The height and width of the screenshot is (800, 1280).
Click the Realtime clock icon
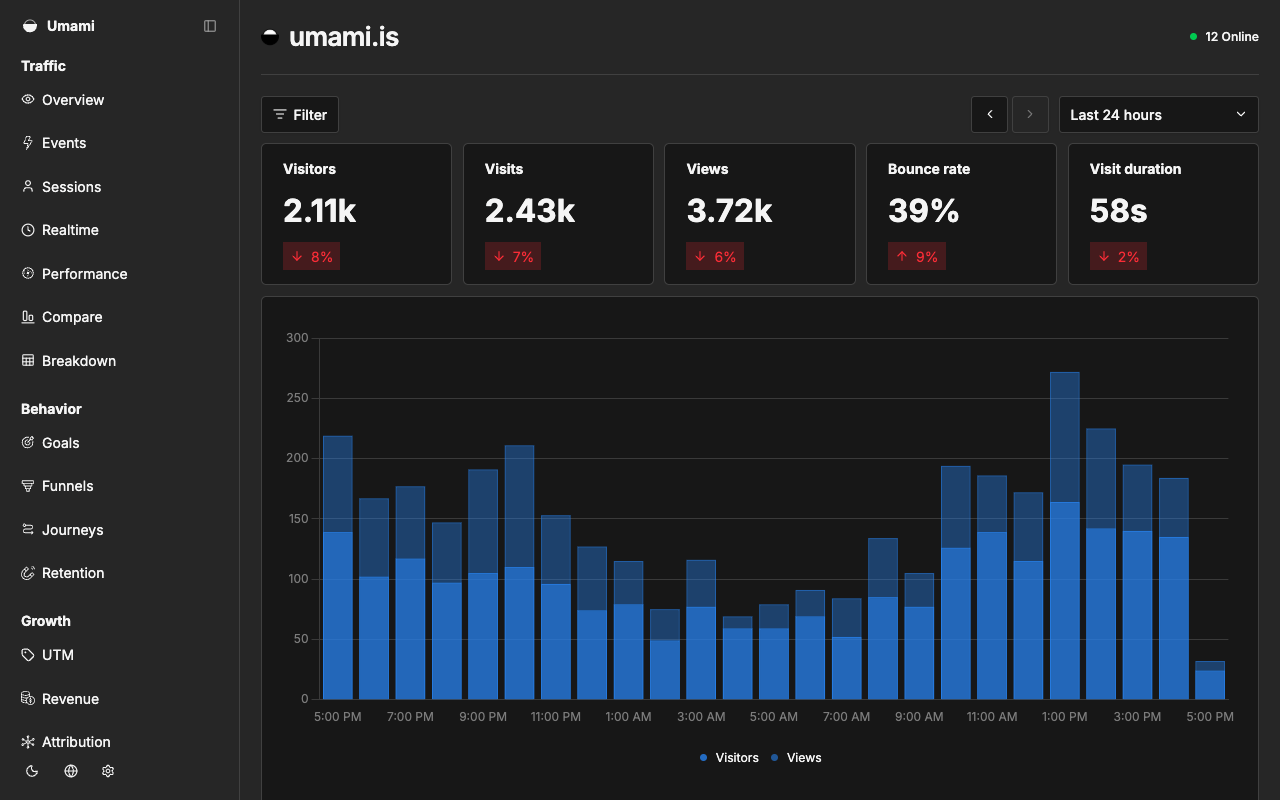pyautogui.click(x=28, y=230)
